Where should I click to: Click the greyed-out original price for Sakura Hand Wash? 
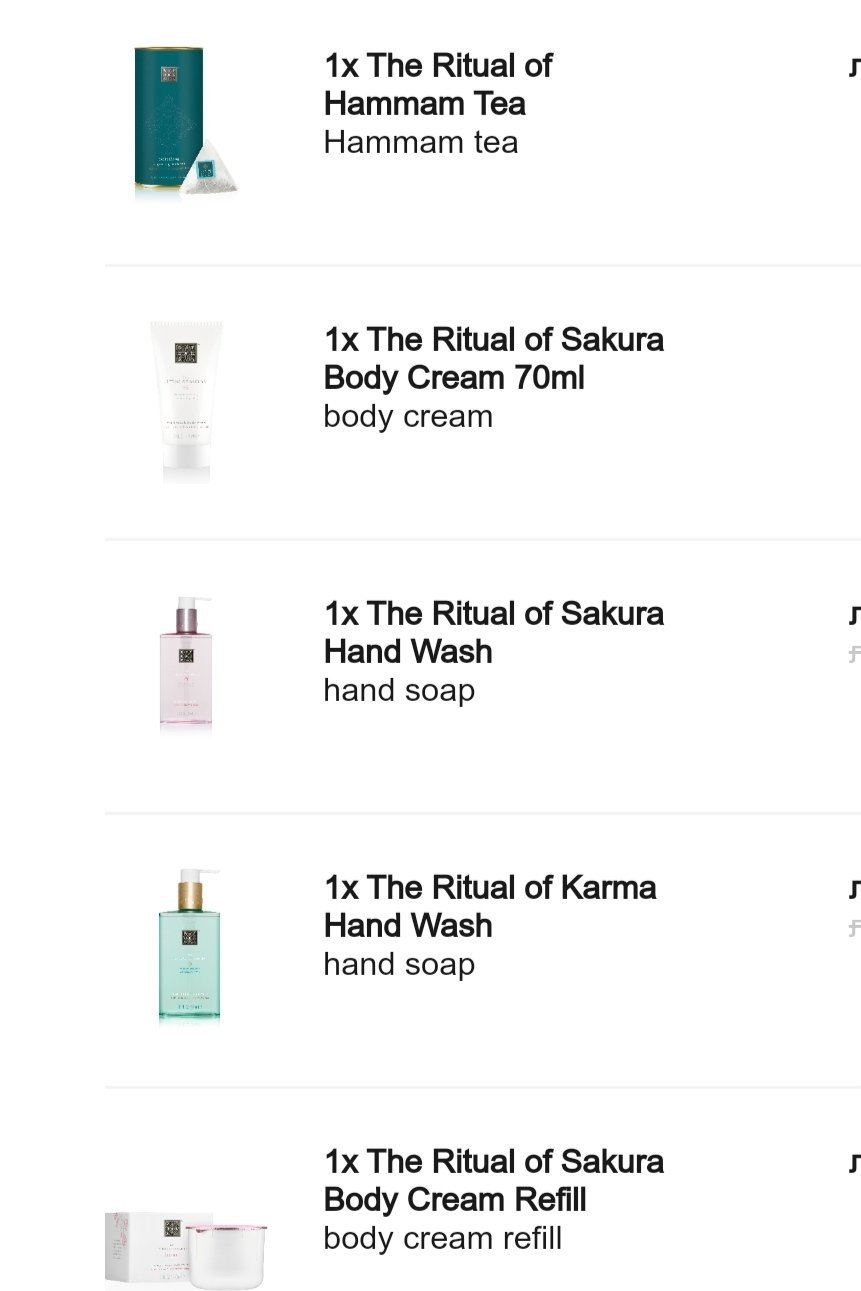(854, 655)
